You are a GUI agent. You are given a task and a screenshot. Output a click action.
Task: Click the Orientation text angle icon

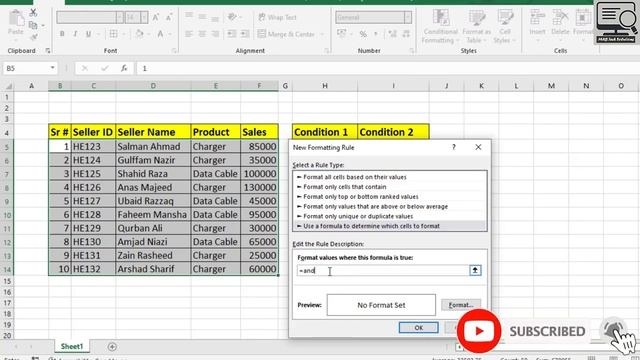pyautogui.click(x=232, y=17)
